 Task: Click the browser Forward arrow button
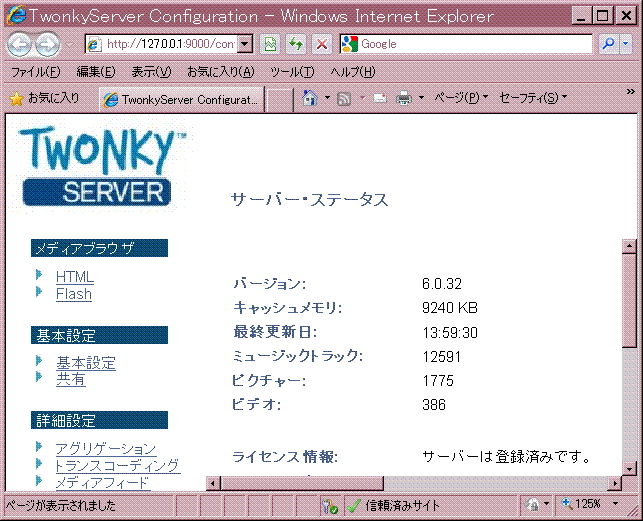pyautogui.click(x=47, y=44)
